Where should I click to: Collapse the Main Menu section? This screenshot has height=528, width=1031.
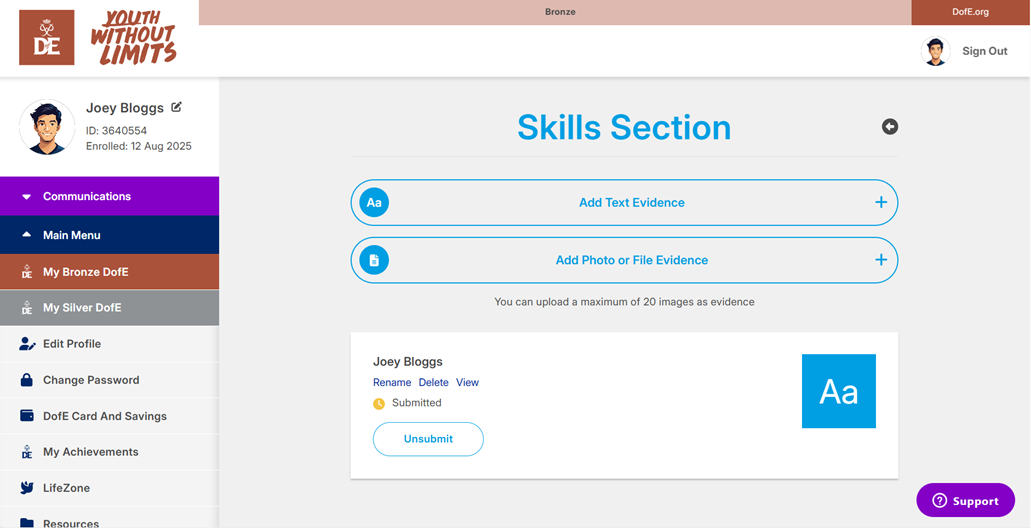(x=109, y=235)
